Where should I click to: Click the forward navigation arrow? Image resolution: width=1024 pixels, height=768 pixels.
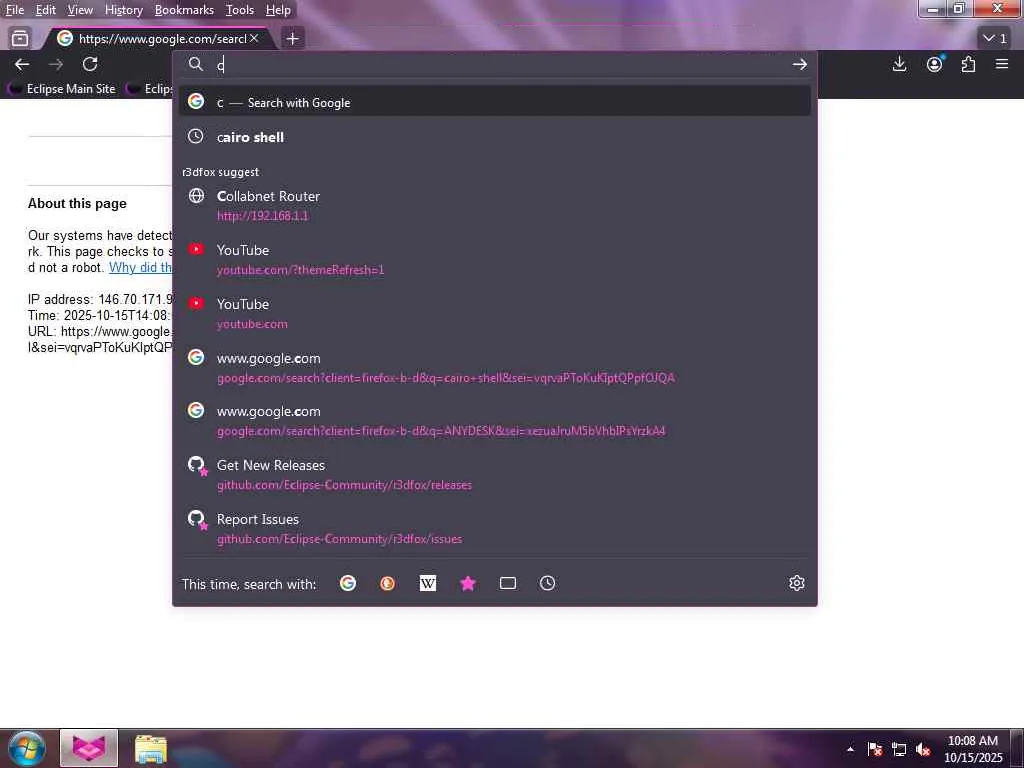[56, 64]
